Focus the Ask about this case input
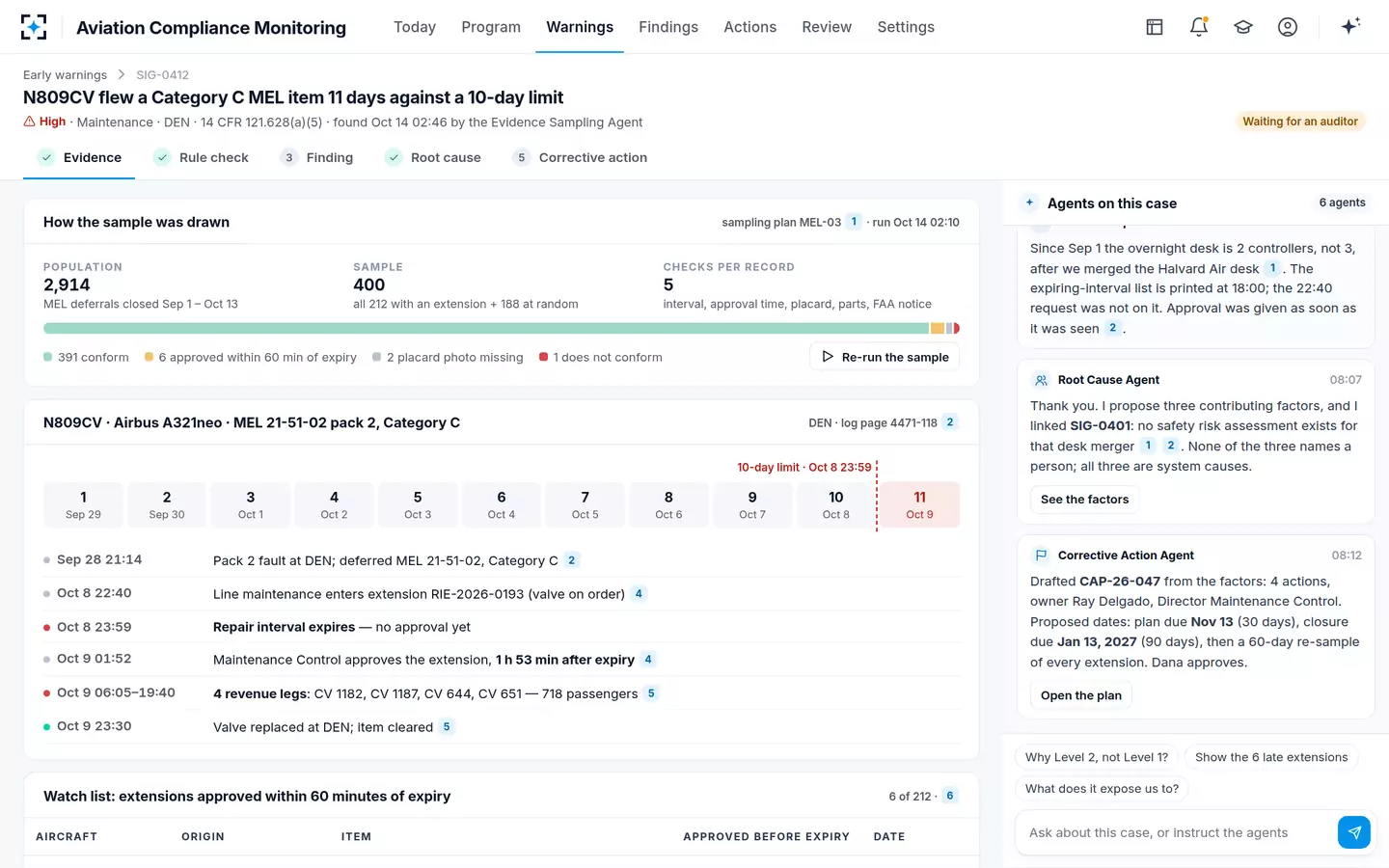This screenshot has width=1389, height=868. [x=1177, y=832]
